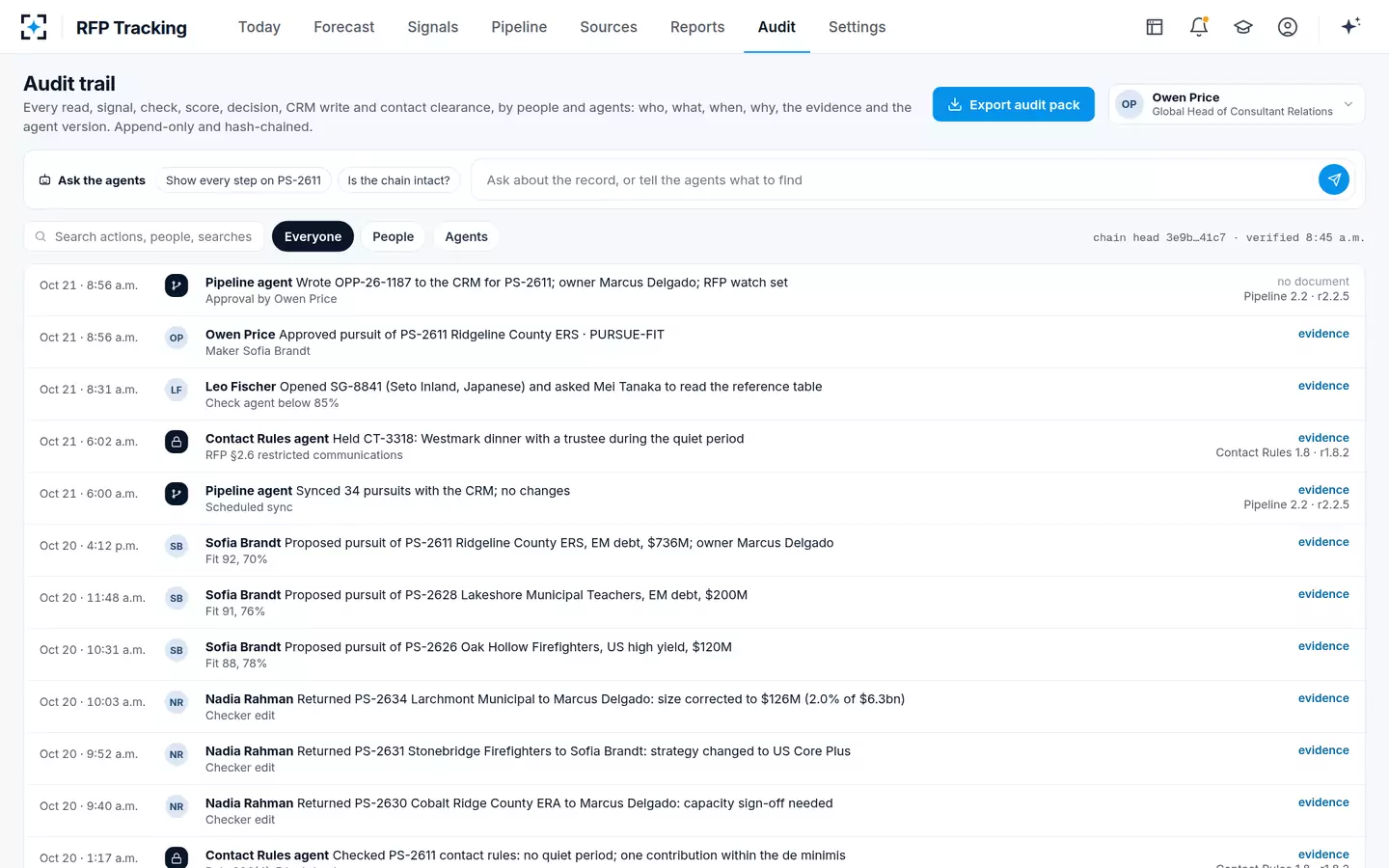Open evidence for Owen Price approval row
Viewport: 1389px width, 868px height.
point(1323,334)
